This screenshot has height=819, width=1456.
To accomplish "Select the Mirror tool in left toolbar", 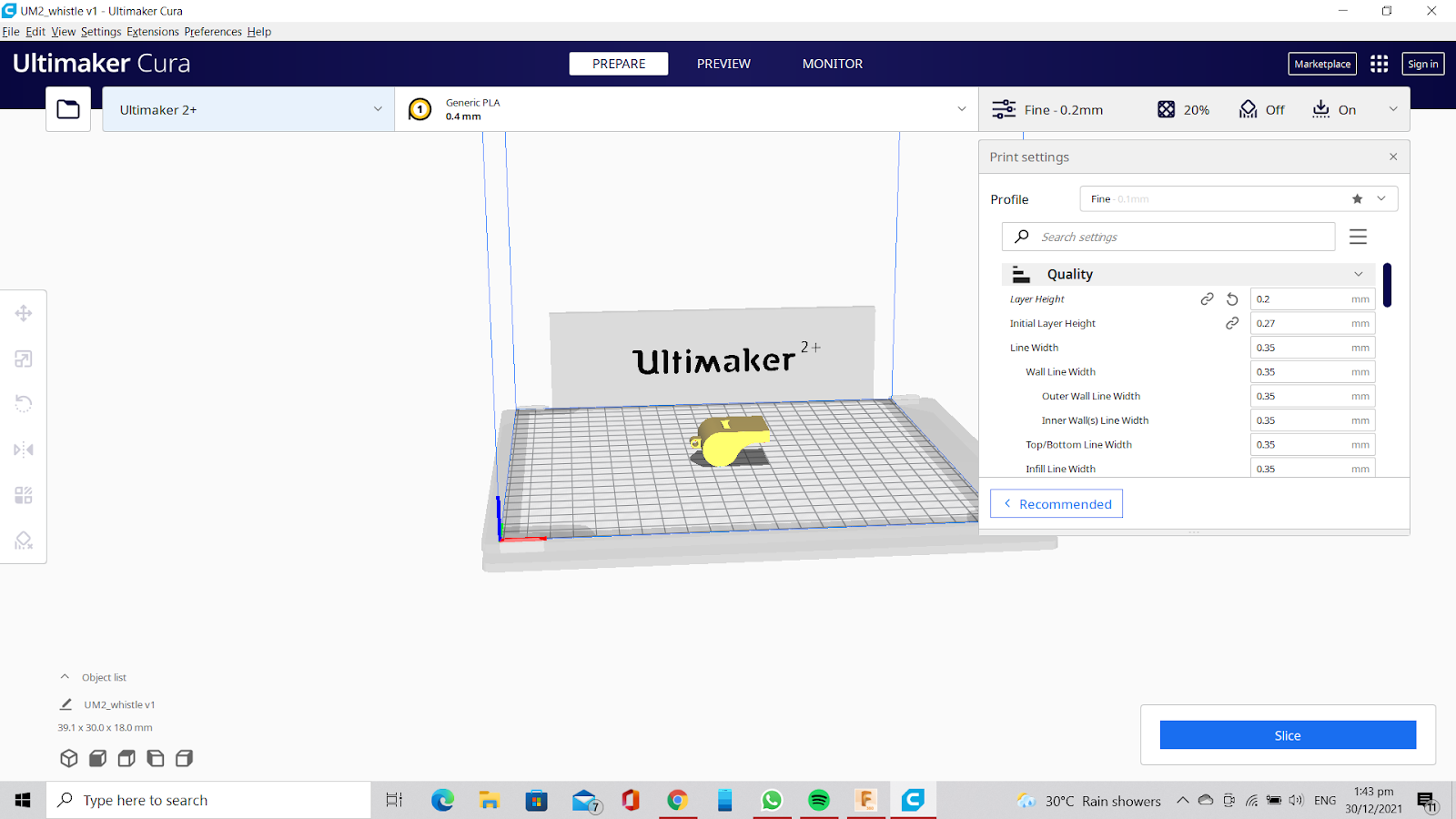I will [x=24, y=450].
